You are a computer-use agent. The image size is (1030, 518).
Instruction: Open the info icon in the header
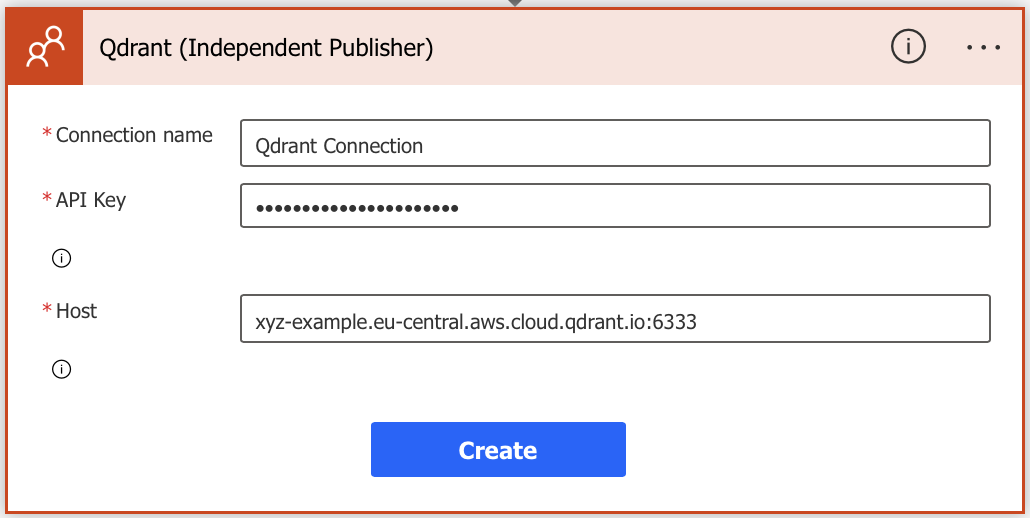tap(908, 47)
